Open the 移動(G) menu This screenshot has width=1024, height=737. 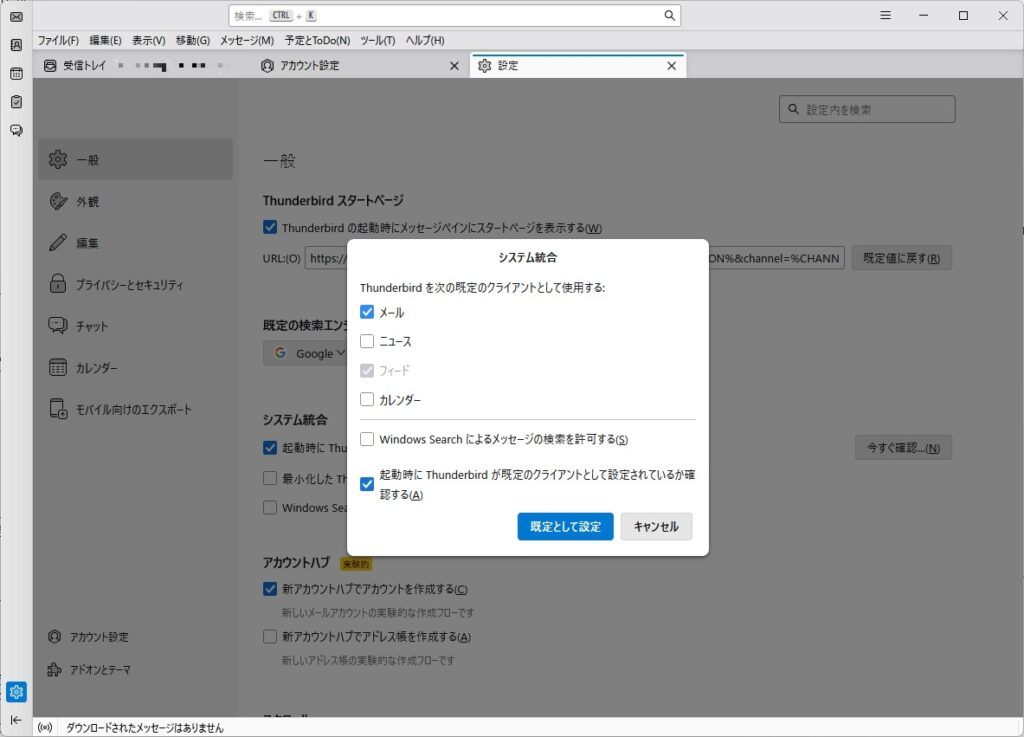click(193, 40)
